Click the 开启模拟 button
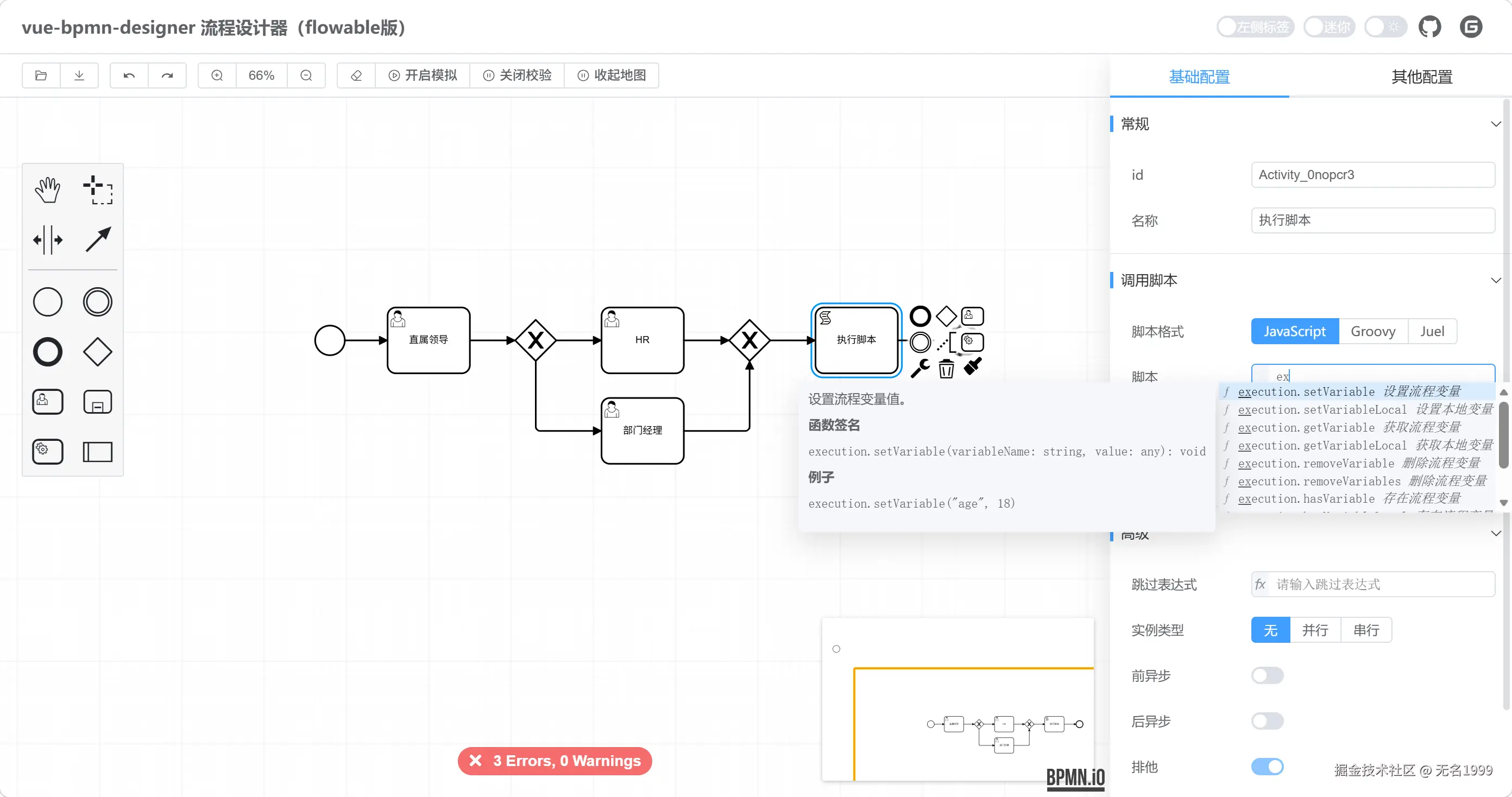Viewport: 1512px width, 797px height. [x=423, y=75]
